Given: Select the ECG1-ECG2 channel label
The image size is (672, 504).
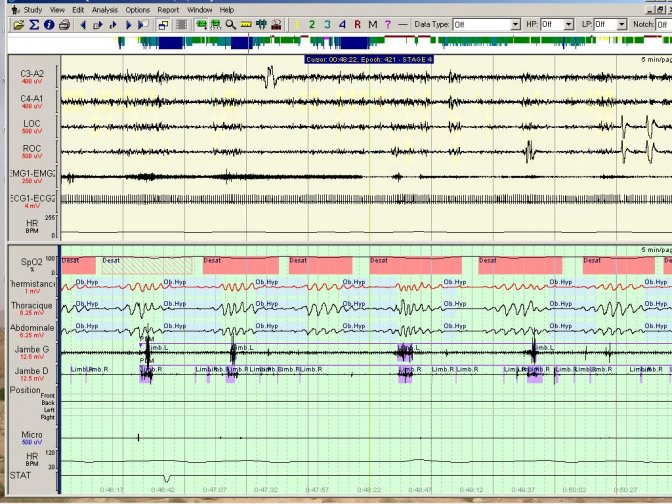Looking at the screenshot, I should 33,198.
